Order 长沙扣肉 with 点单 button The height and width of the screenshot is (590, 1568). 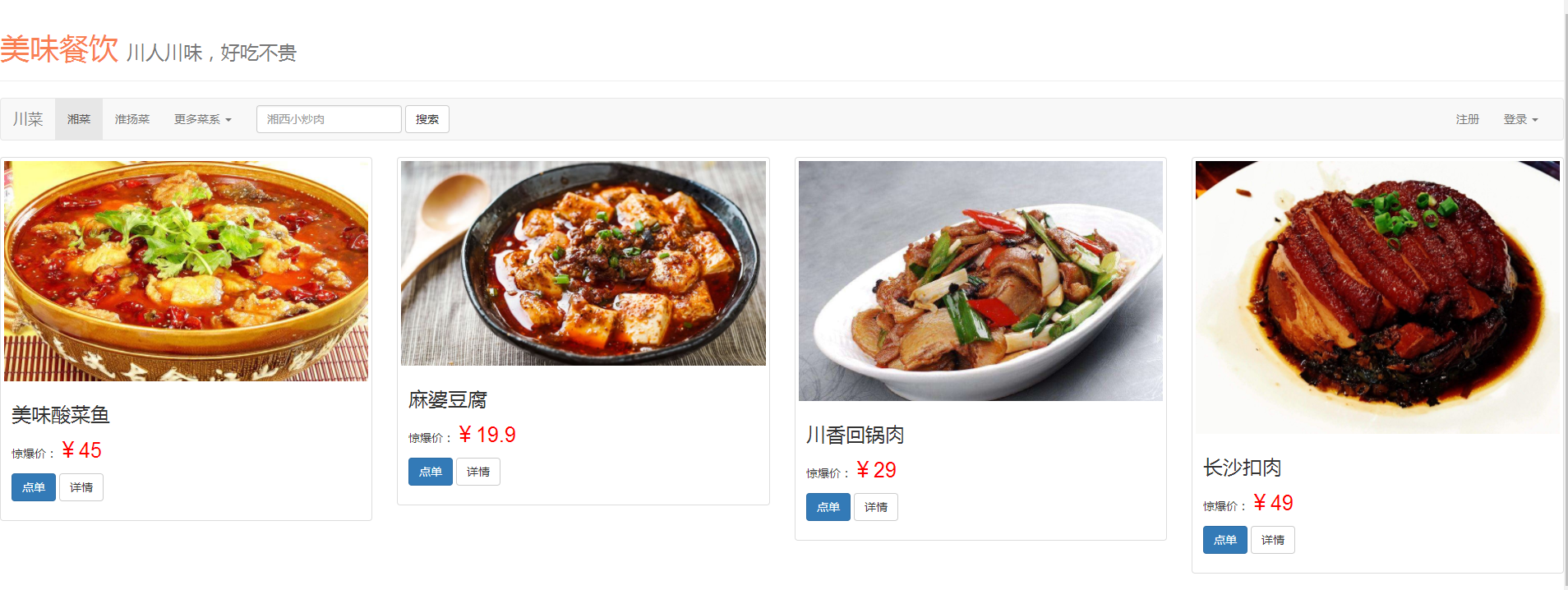(1225, 540)
